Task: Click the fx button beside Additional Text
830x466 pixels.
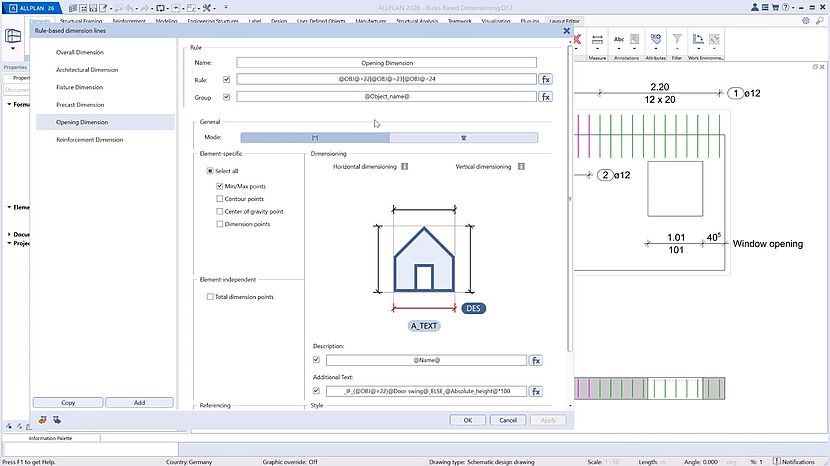Action: [x=535, y=390]
